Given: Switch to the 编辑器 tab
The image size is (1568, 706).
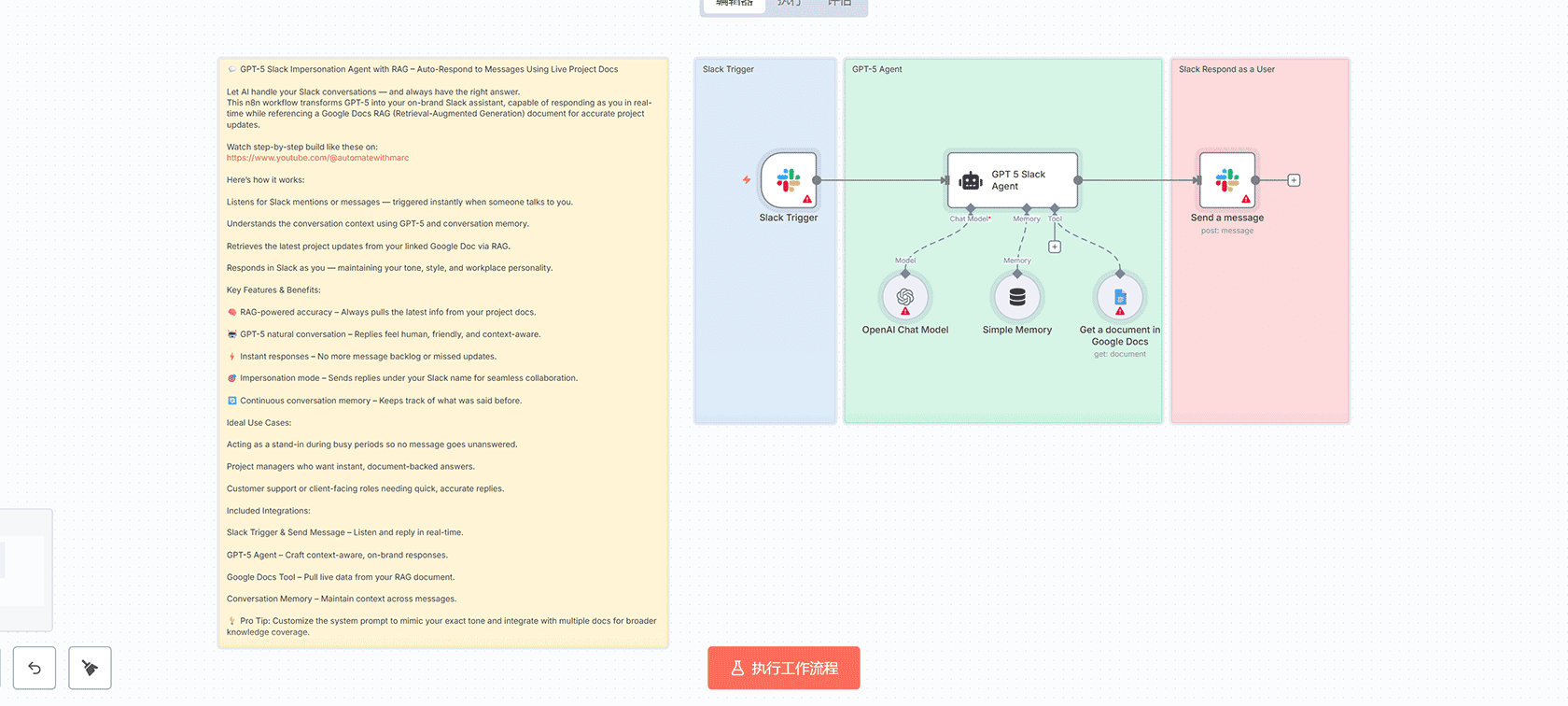Looking at the screenshot, I should tap(734, 5).
